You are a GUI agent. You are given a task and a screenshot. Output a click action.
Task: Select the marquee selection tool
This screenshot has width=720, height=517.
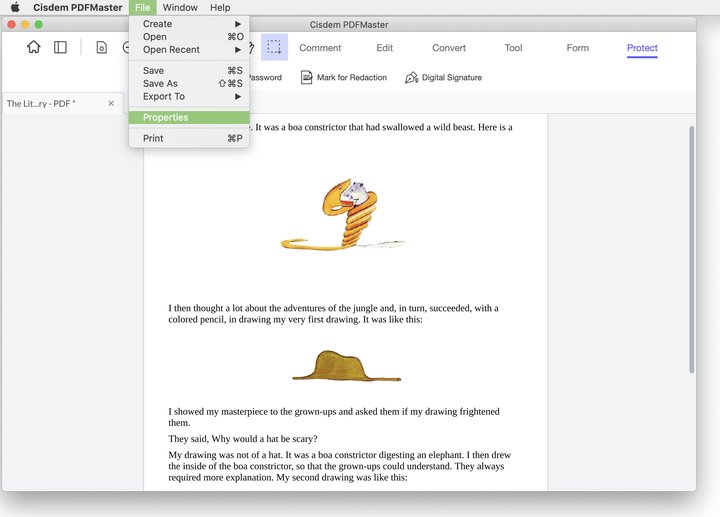(274, 47)
